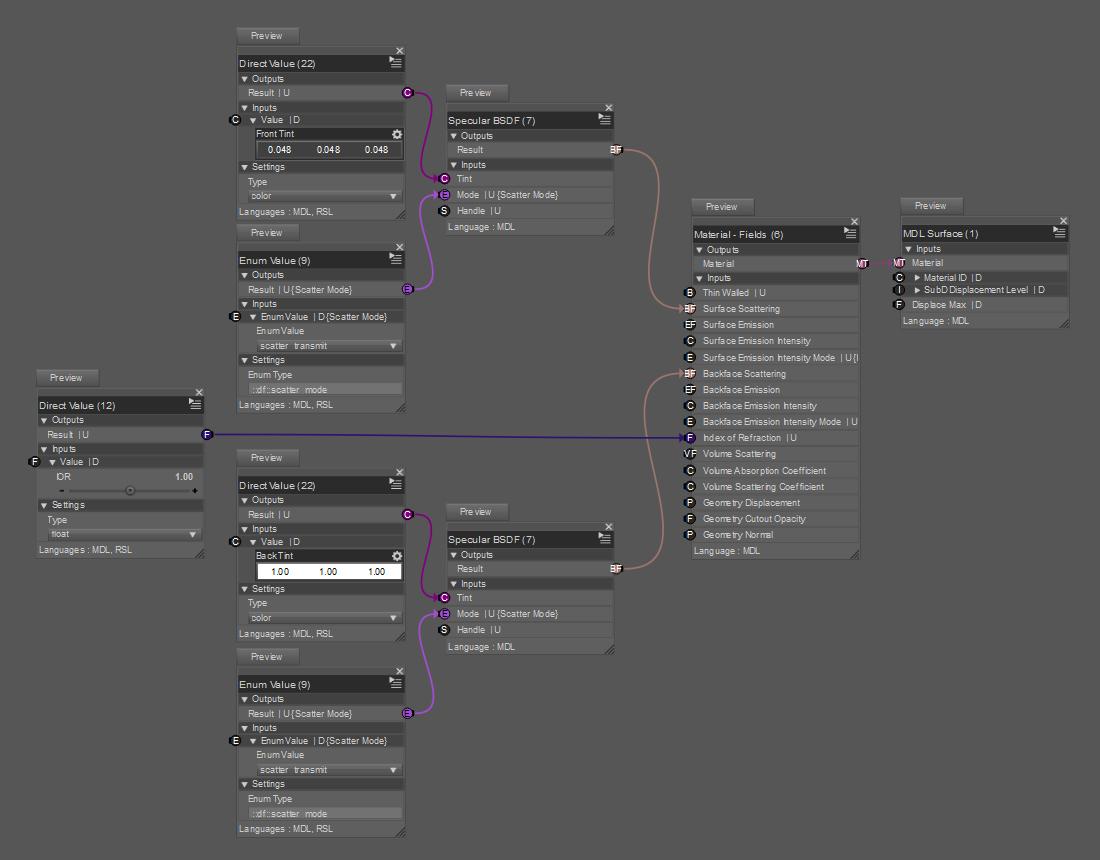Click Preview button above Material - Fields node

722,207
